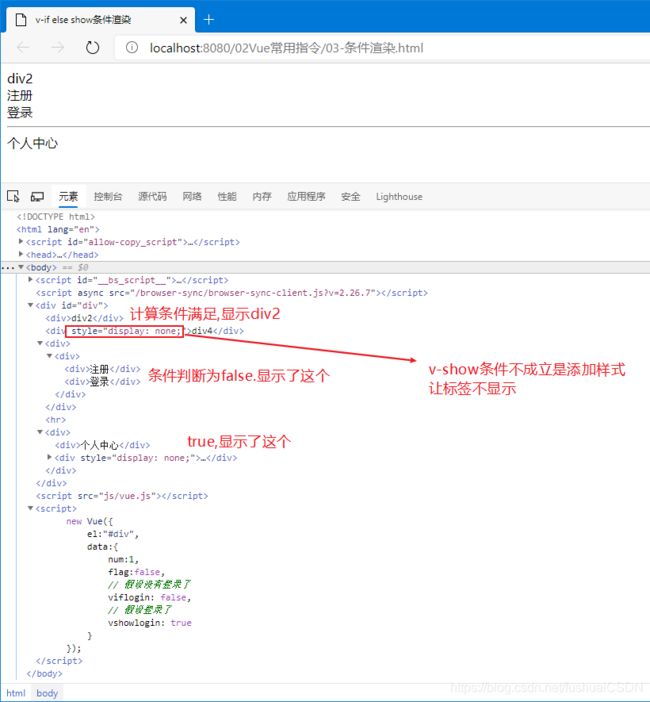Open the Lighthouse tab
Viewport: 650px width, 702px height.
click(399, 197)
